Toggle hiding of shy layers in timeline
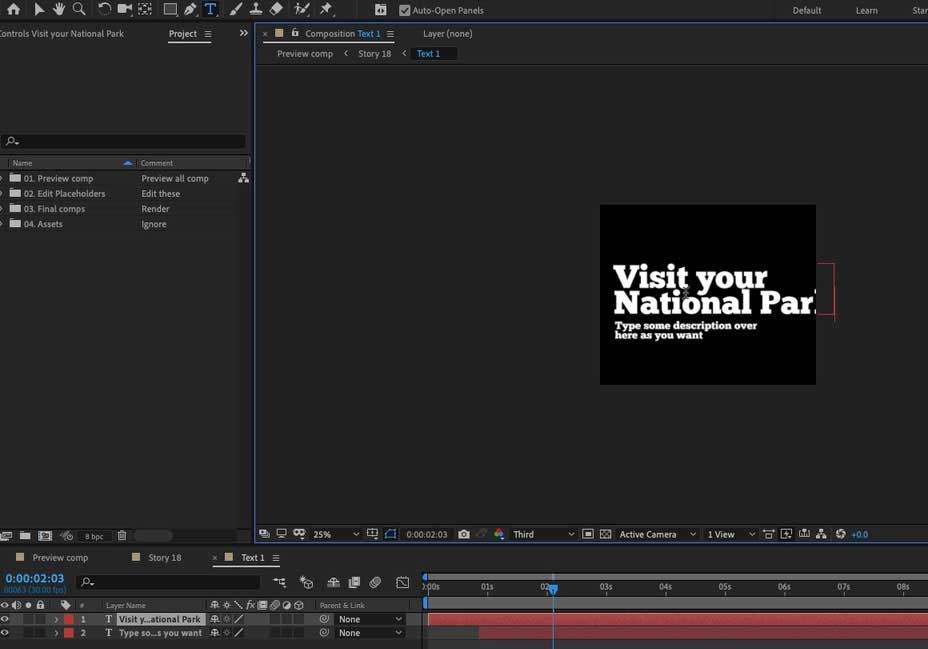The width and height of the screenshot is (928, 649). pos(333,582)
